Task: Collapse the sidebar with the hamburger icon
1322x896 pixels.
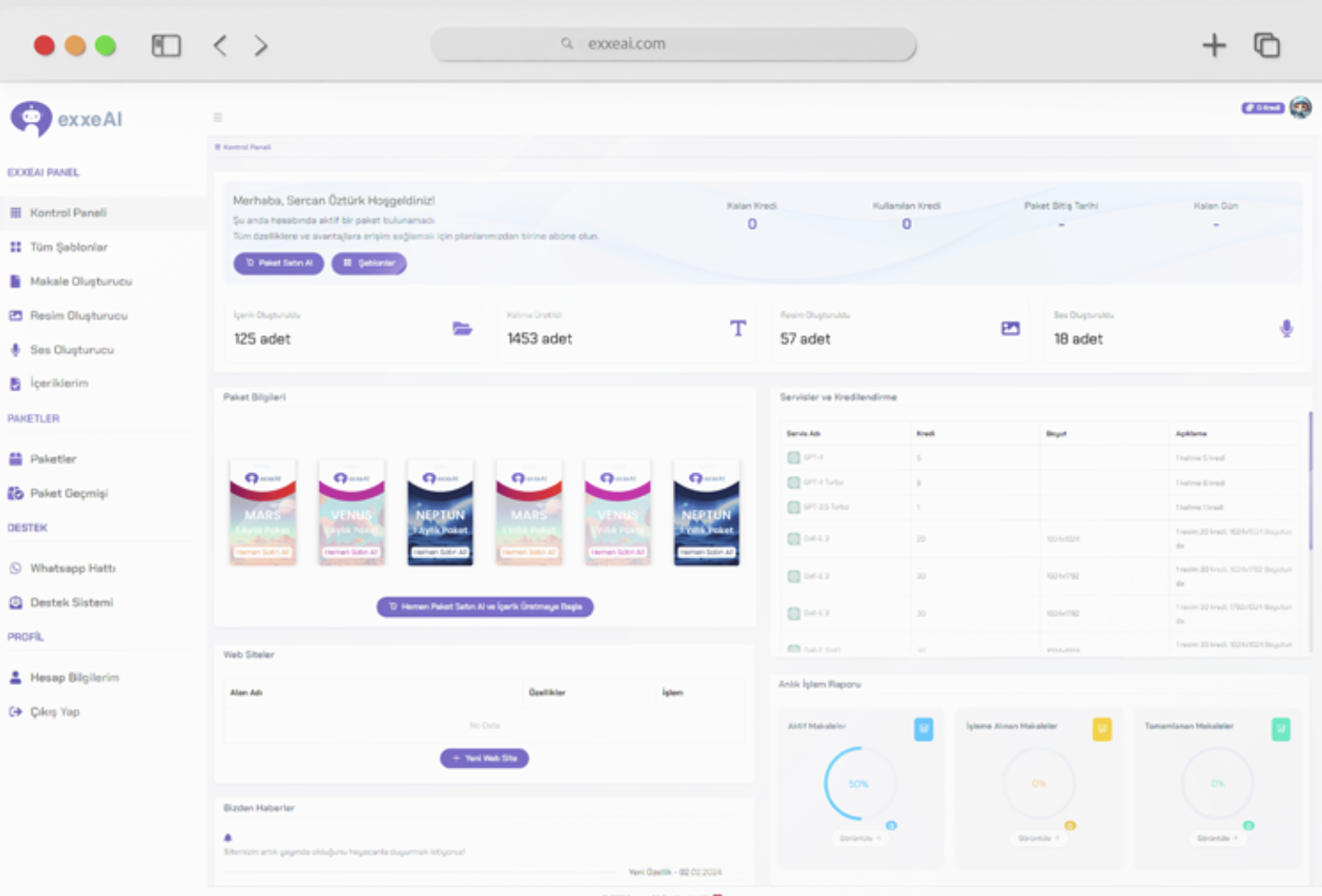Action: (x=218, y=117)
